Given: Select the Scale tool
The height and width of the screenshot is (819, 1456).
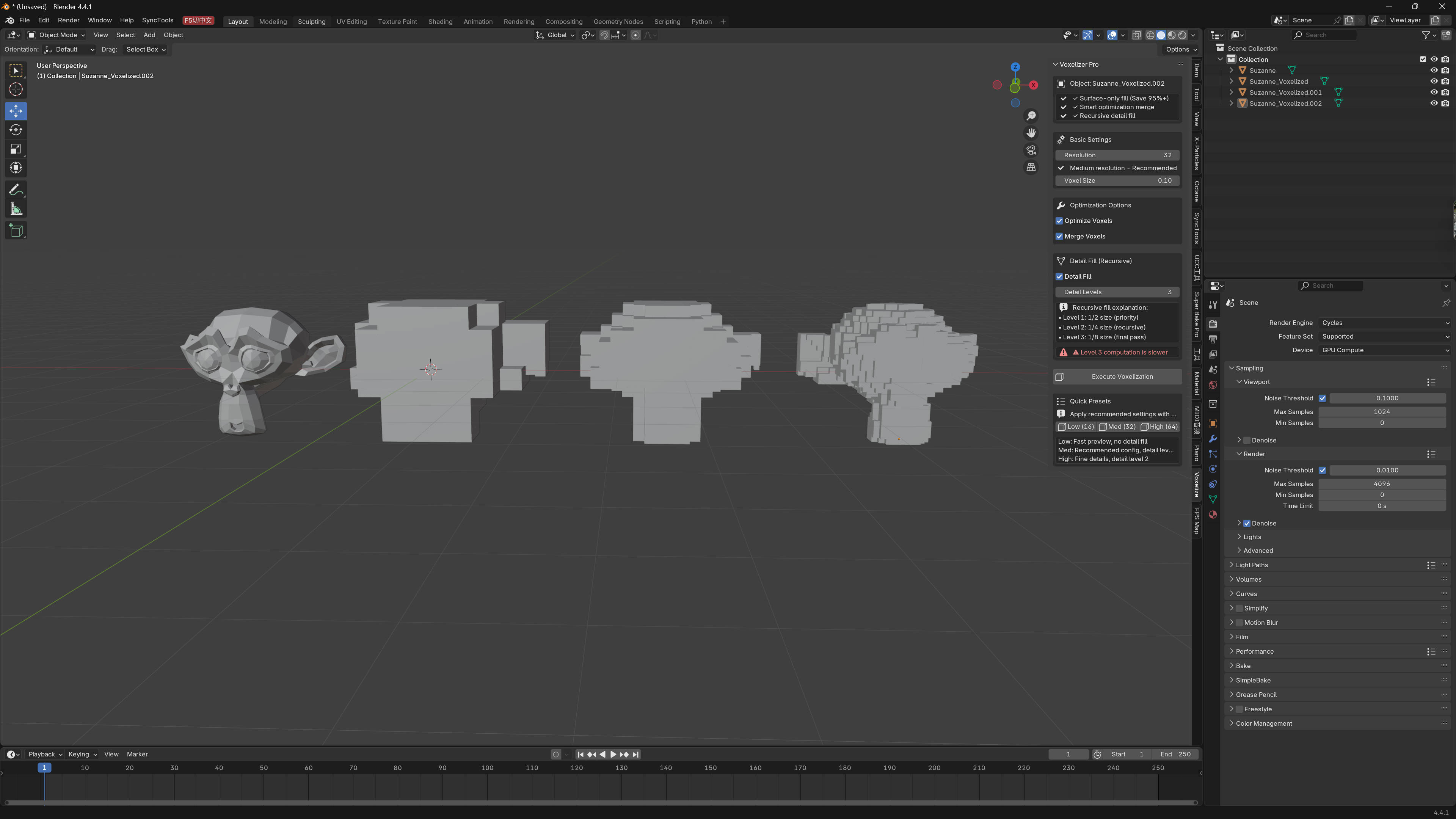Looking at the screenshot, I should point(16,149).
